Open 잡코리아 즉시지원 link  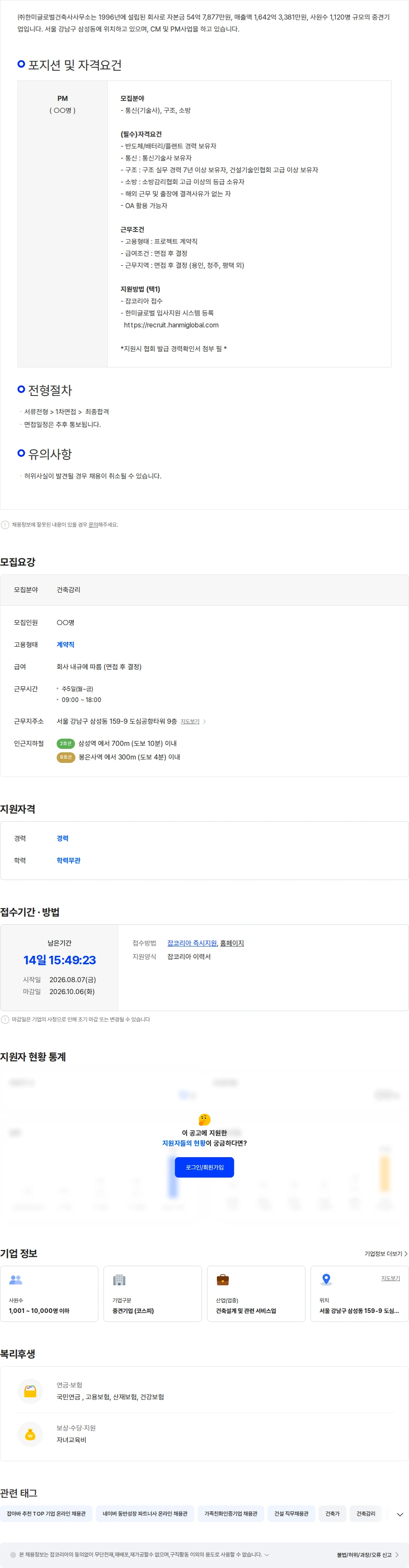192,943
